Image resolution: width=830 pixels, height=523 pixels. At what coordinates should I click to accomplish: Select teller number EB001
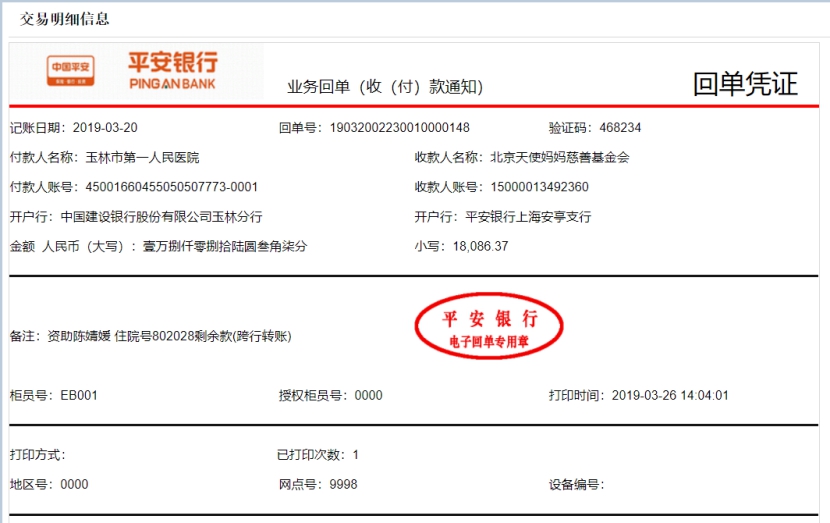[79, 395]
